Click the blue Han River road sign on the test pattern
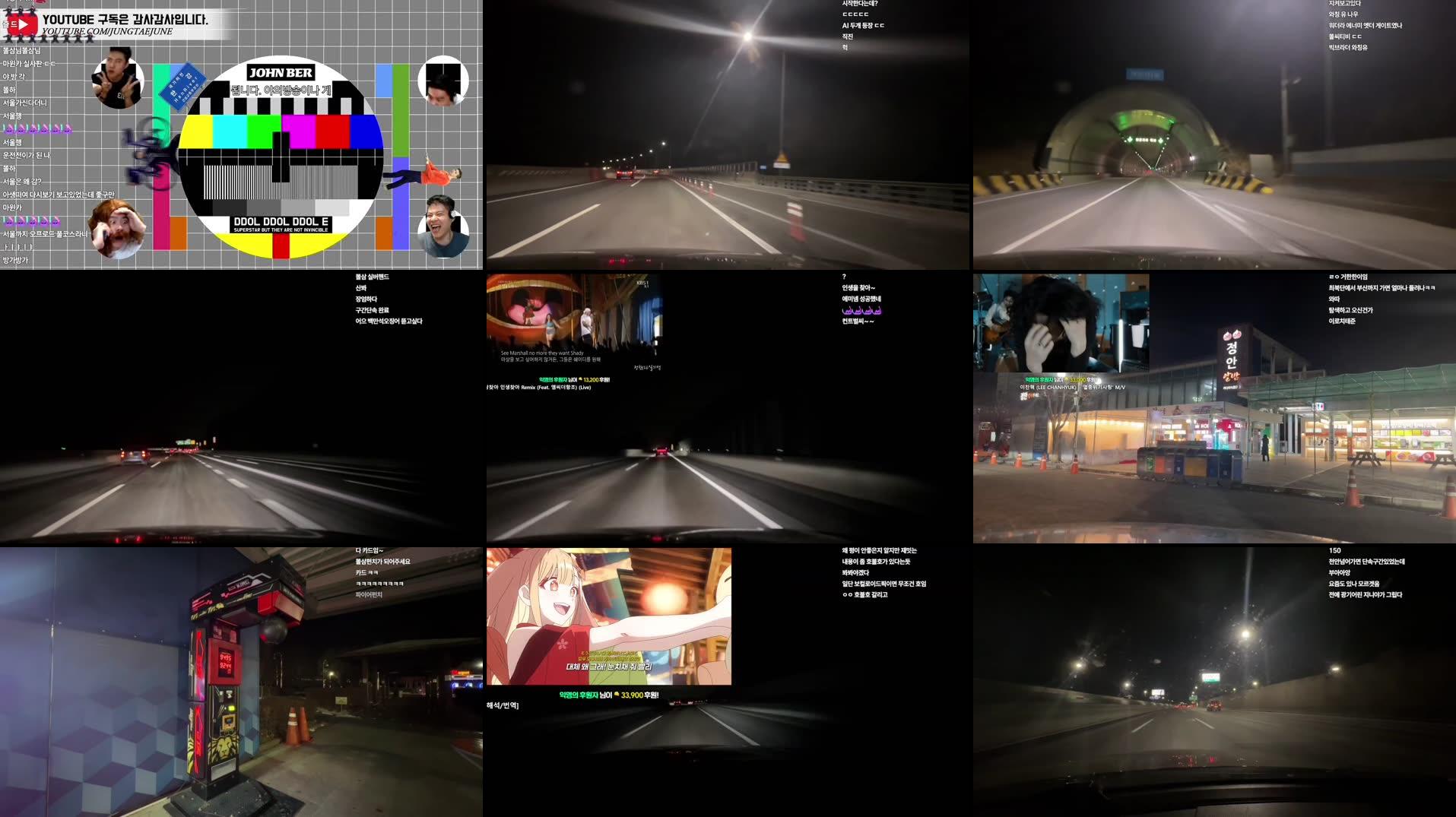The image size is (1456, 817). (x=182, y=84)
